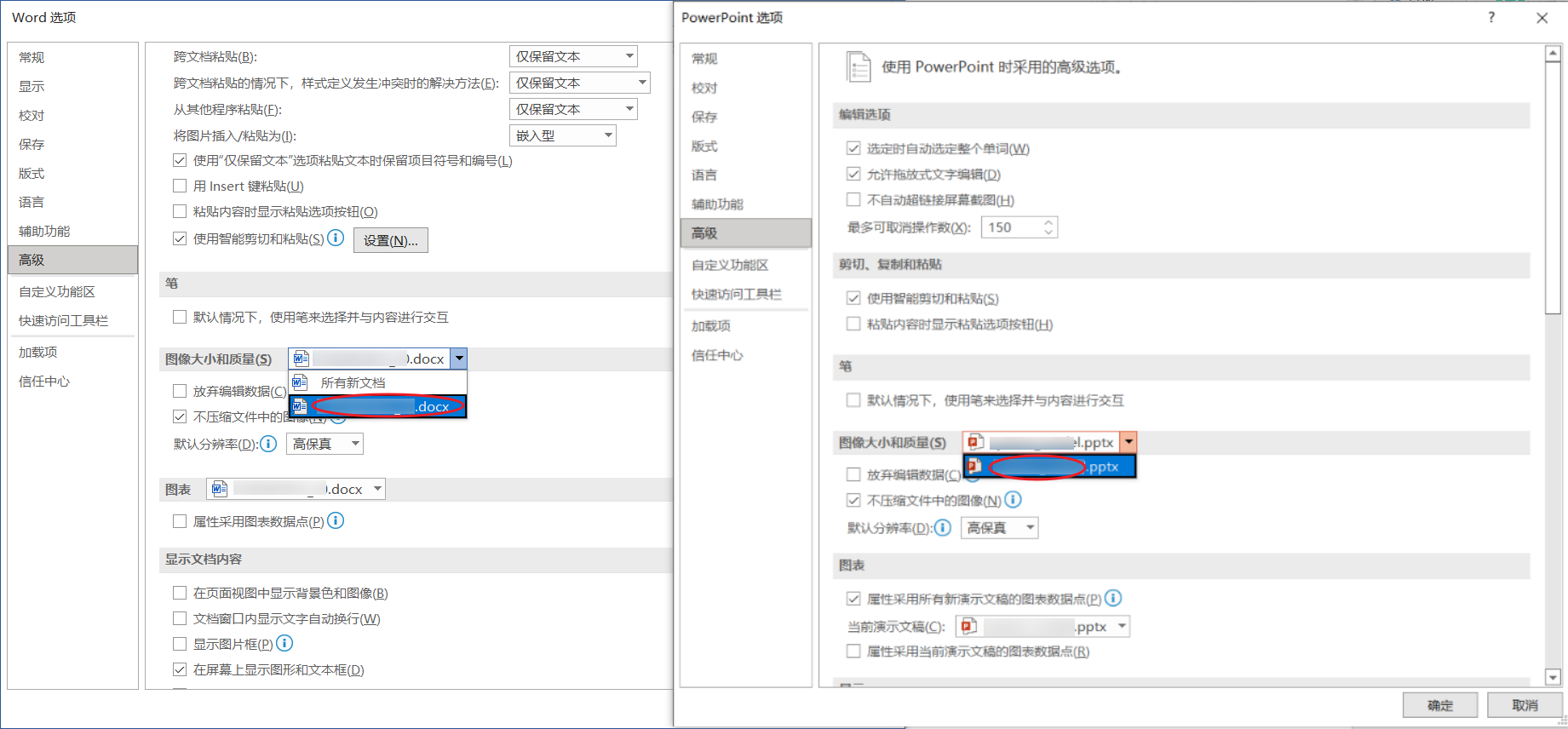Select highlighted .pptx entry in PowerPoint dropdown list
Screen dimensions: 1568x729
[x=1049, y=466]
